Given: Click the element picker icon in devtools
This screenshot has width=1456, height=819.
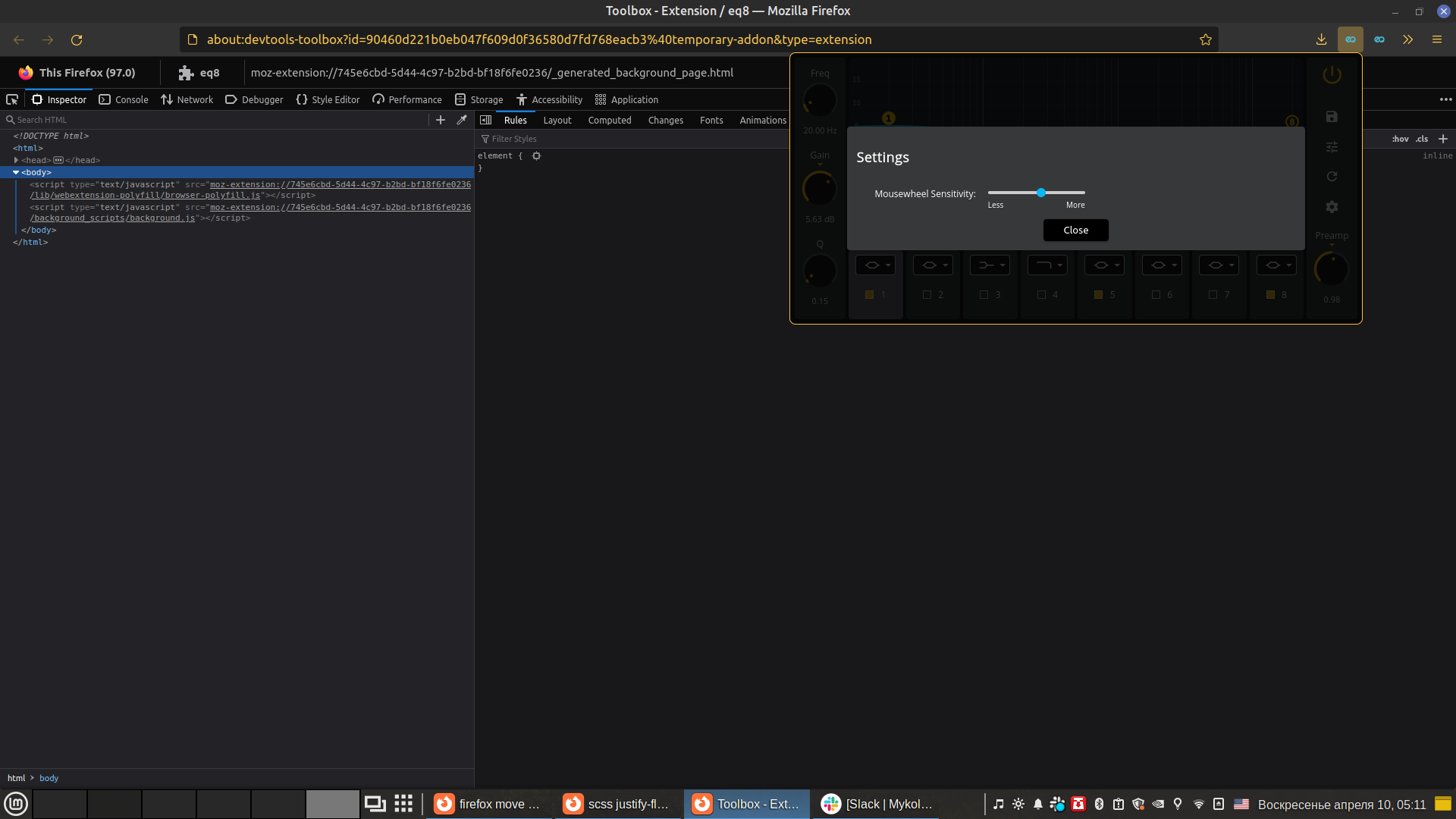Looking at the screenshot, I should click(12, 99).
